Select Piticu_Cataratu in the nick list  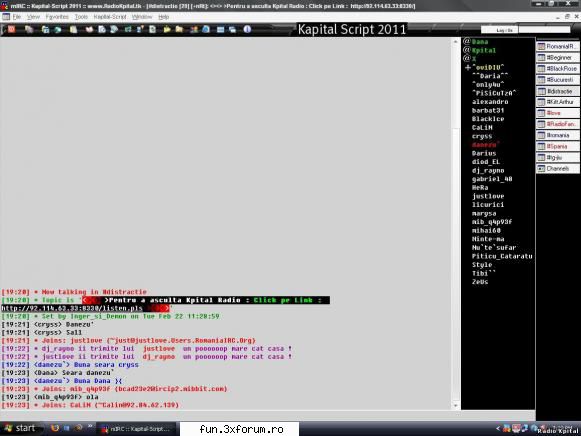[502, 256]
